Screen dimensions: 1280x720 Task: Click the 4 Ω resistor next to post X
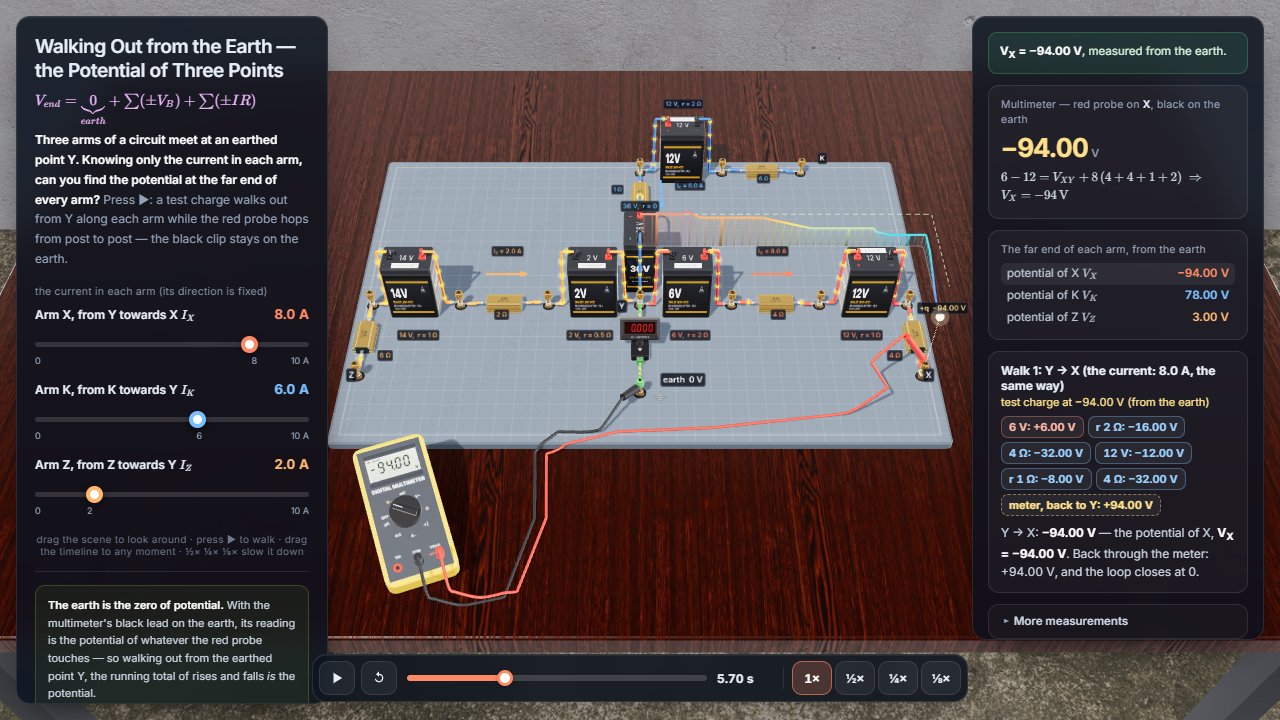coord(914,336)
